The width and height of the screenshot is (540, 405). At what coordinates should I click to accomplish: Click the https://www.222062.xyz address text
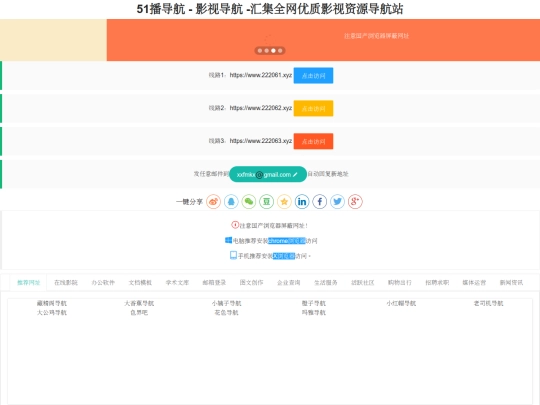click(x=261, y=108)
